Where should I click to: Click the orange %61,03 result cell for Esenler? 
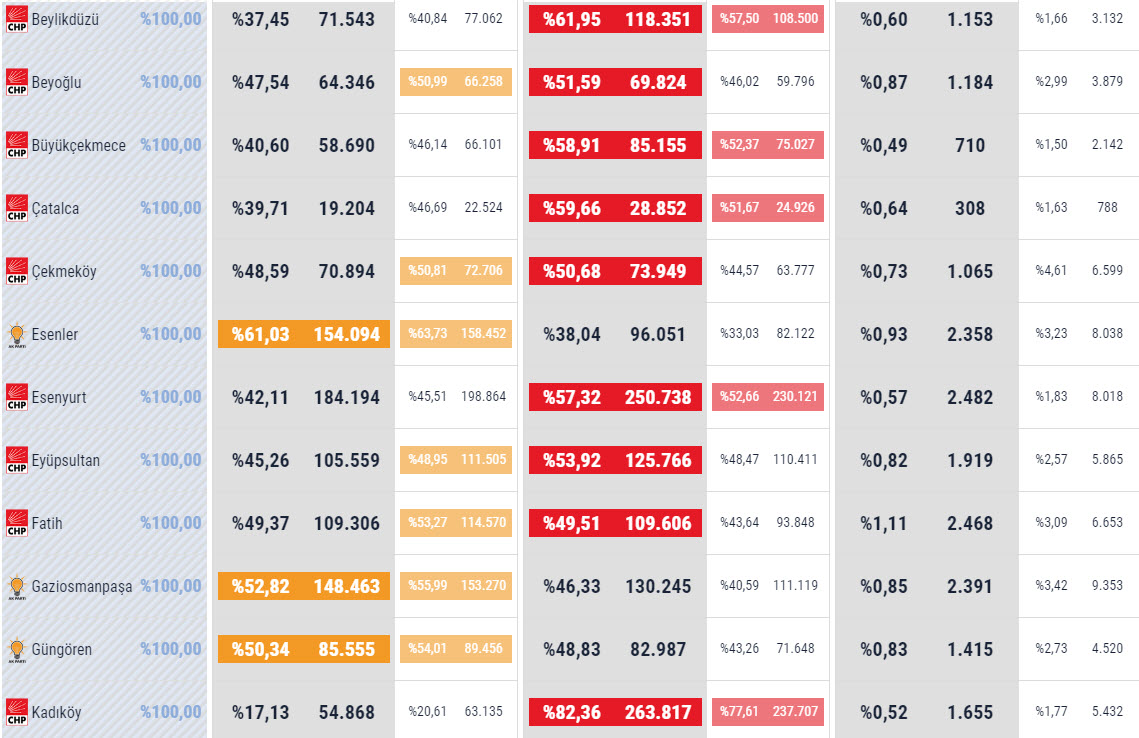[x=304, y=334]
